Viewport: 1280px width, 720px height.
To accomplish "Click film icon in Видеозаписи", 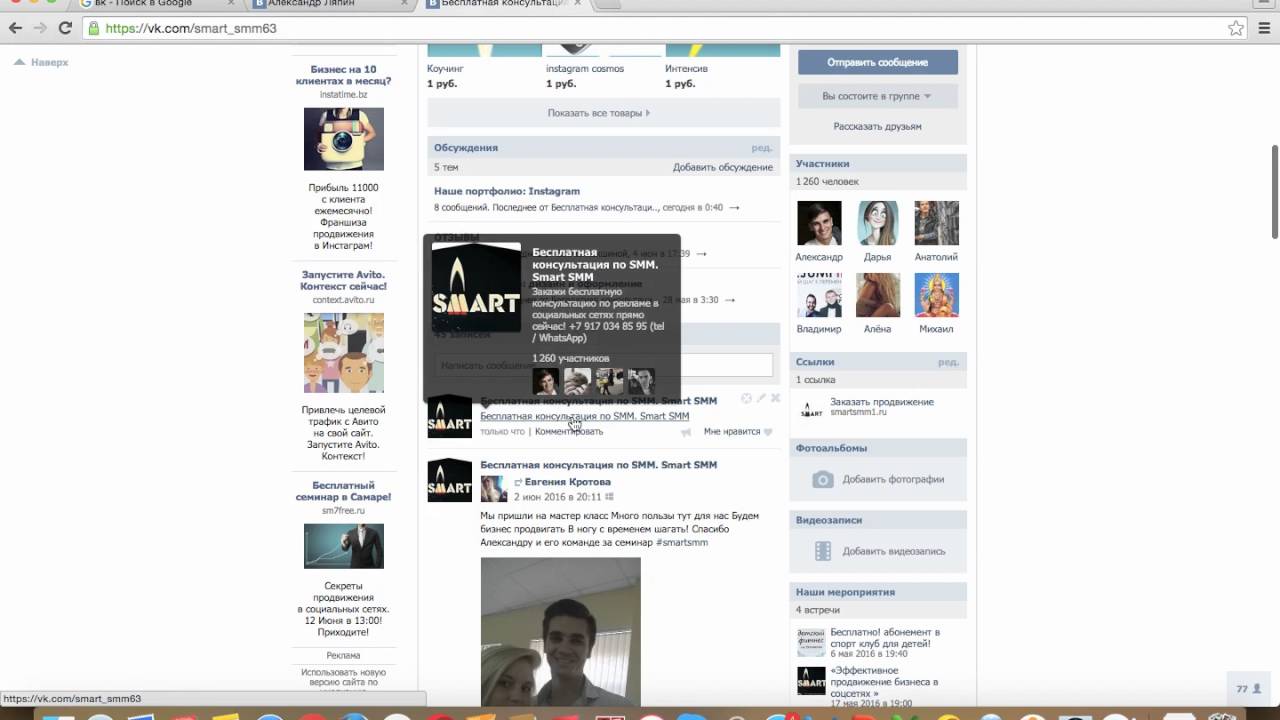I will click(822, 551).
